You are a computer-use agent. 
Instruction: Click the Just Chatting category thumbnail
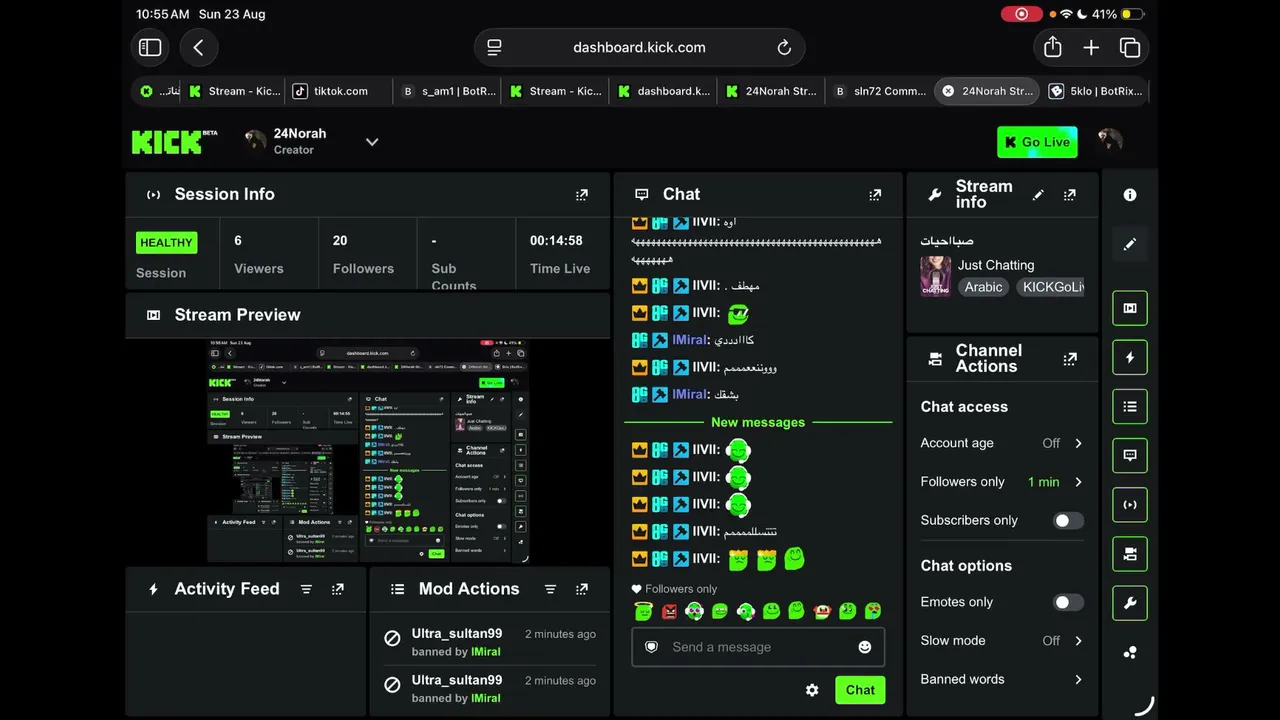936,276
